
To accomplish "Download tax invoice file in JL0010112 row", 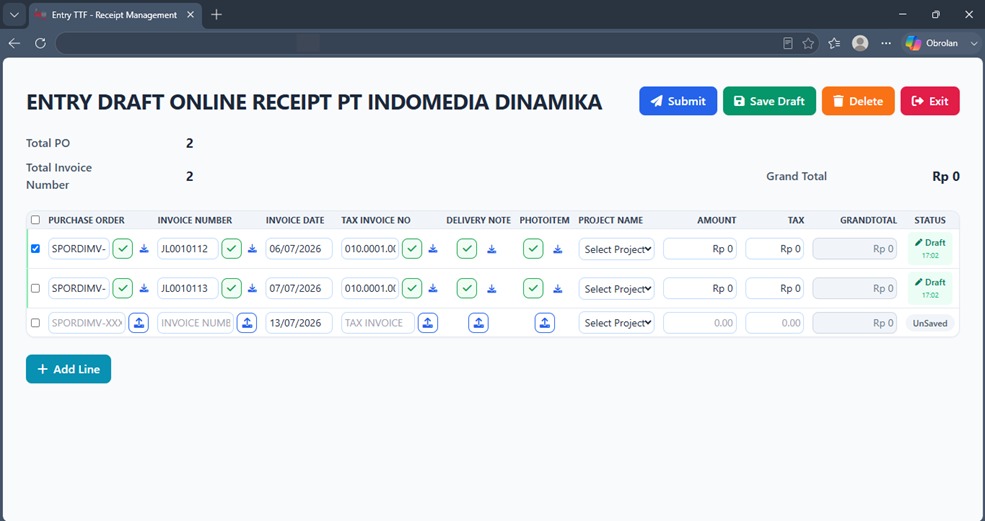I will [x=433, y=249].
